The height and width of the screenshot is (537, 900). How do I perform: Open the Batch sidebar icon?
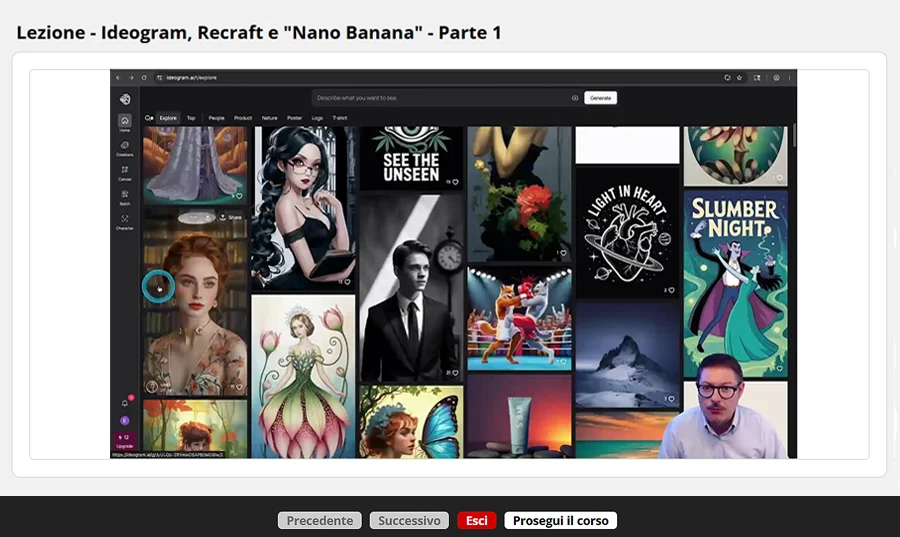click(125, 195)
